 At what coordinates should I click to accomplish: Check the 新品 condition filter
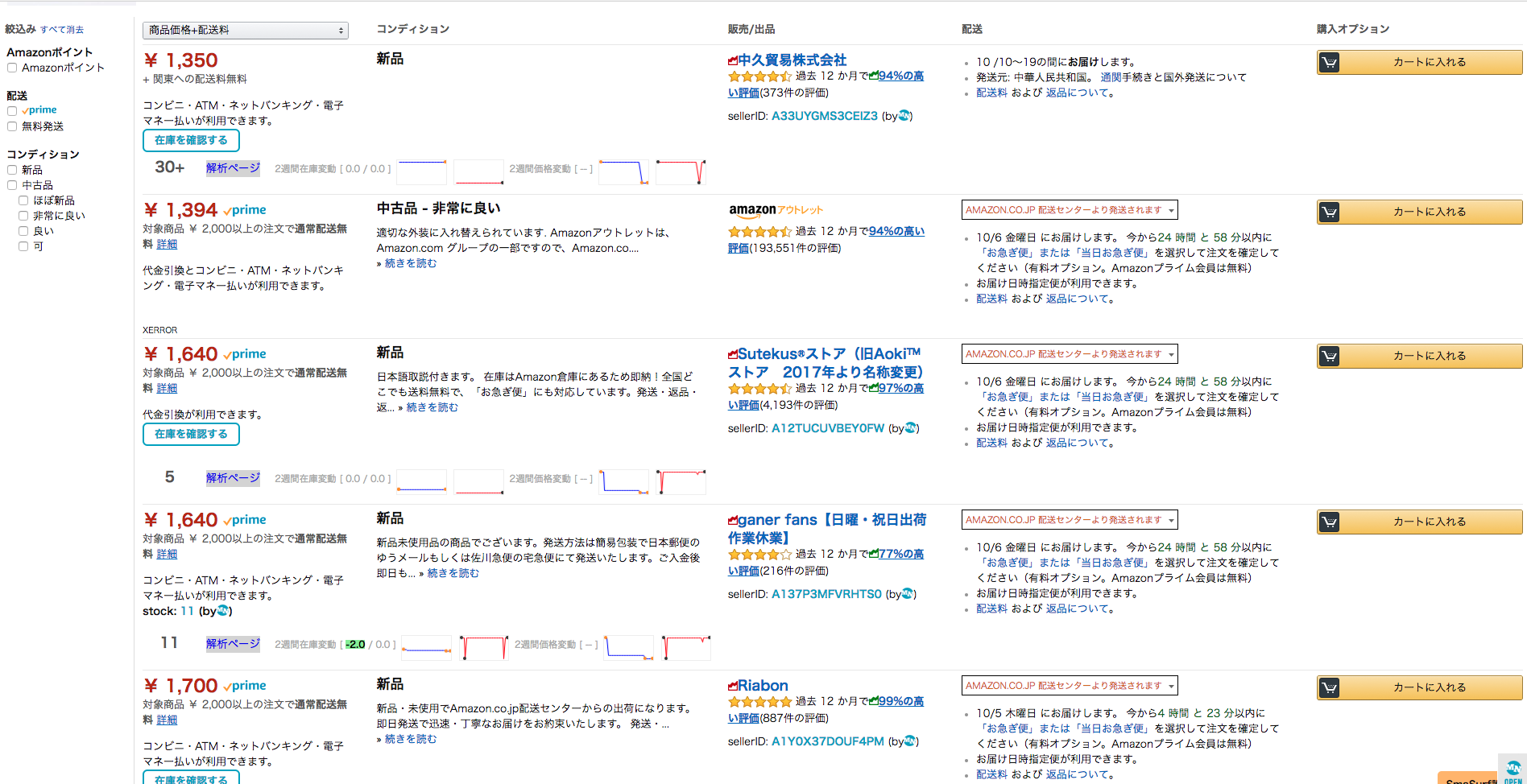click(x=12, y=170)
